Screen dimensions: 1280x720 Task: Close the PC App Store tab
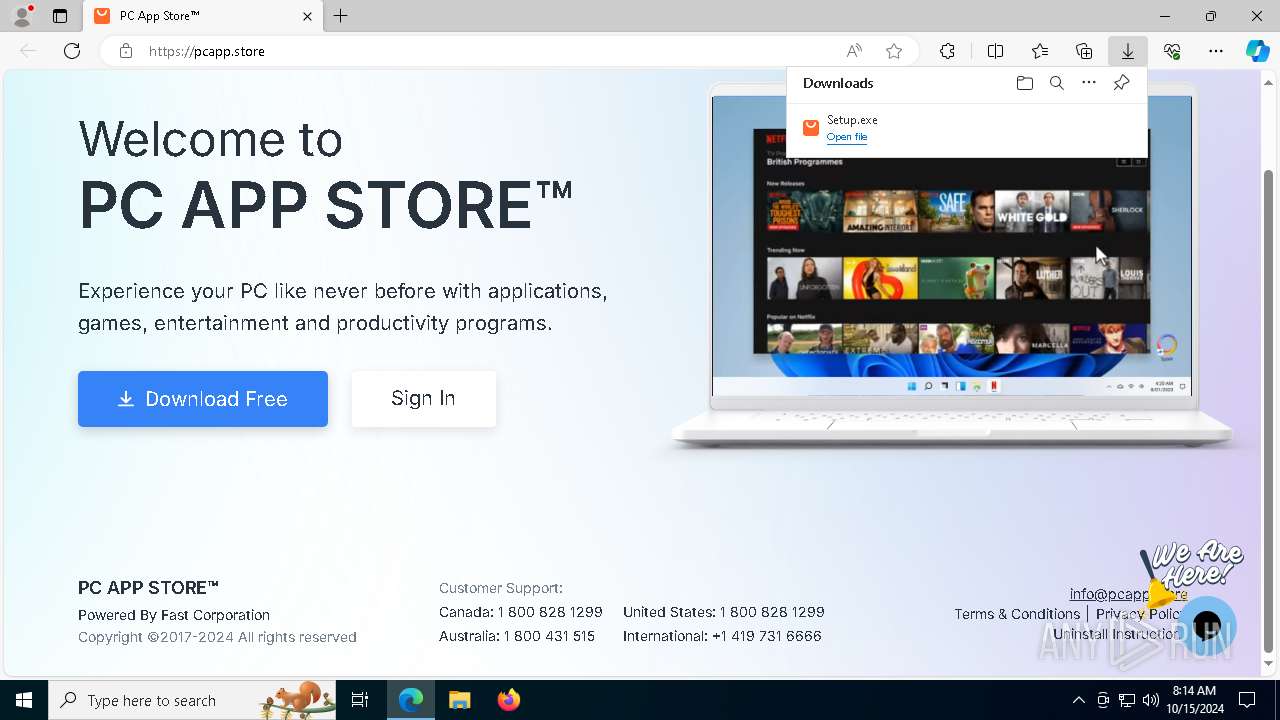point(307,16)
